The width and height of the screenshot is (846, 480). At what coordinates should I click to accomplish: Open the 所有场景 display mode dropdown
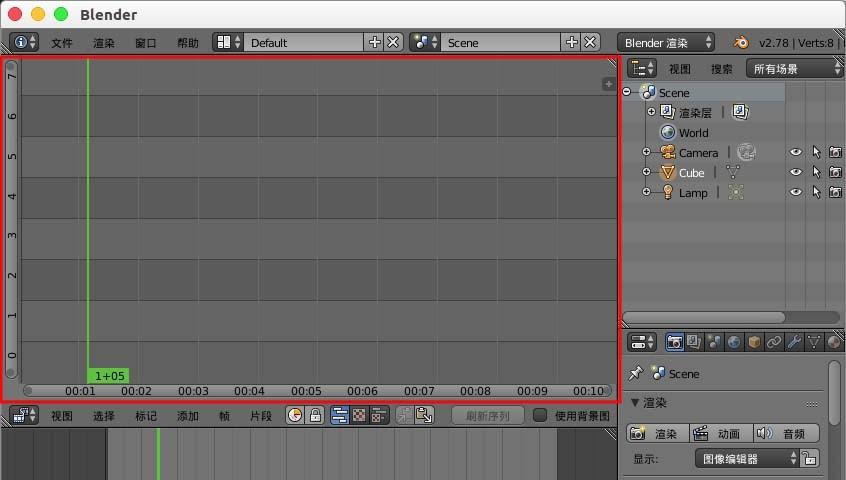tap(794, 68)
